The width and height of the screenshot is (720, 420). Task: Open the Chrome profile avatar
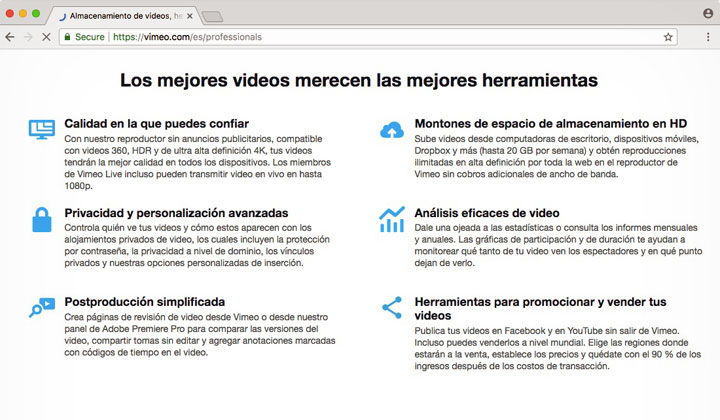[x=708, y=13]
